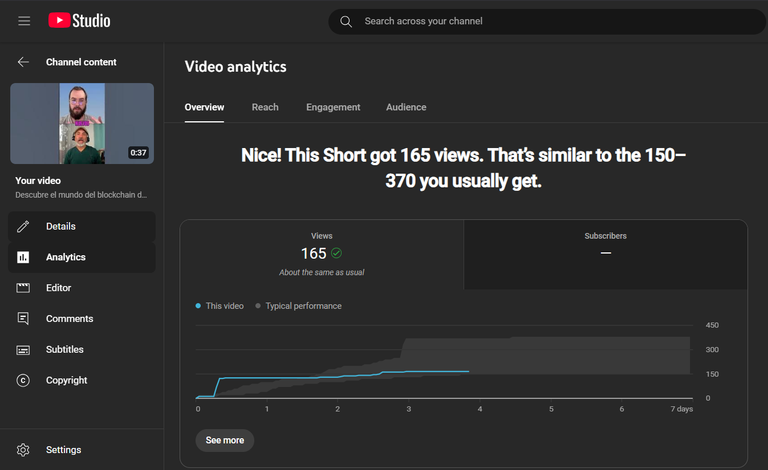Open Settings from the sidebar
The width and height of the screenshot is (768, 470).
(82, 449)
